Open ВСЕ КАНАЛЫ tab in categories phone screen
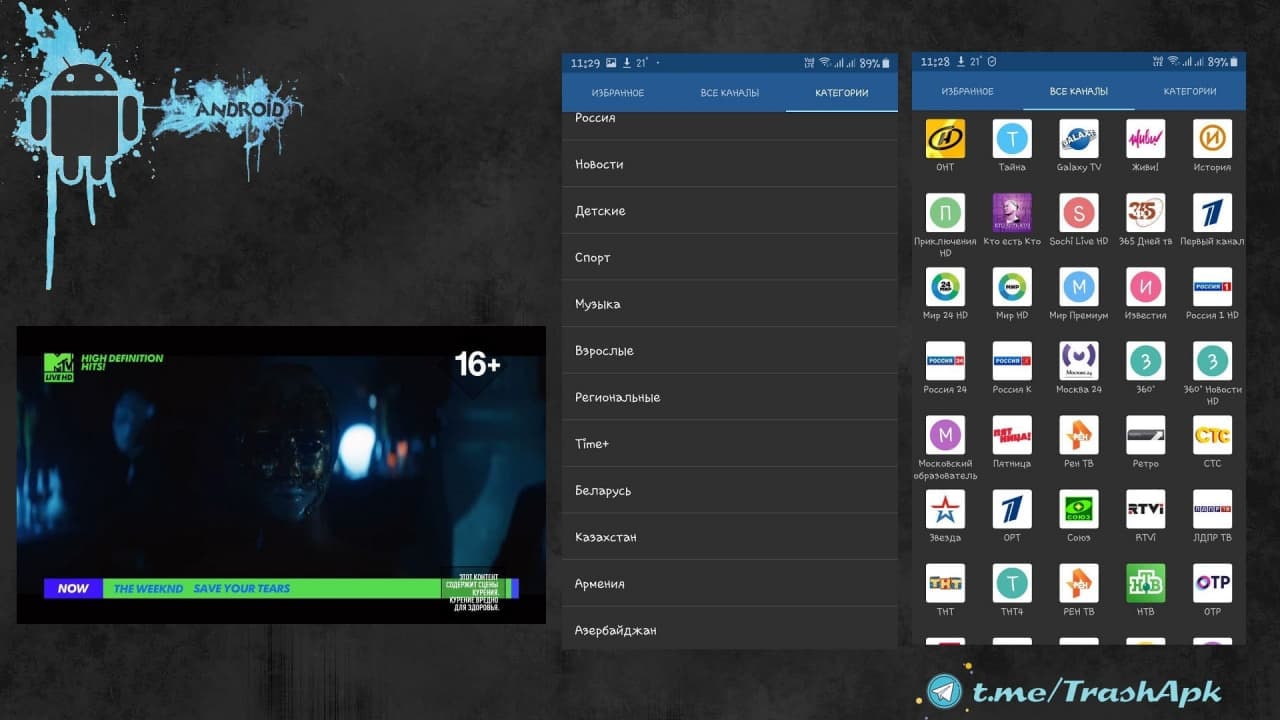 [730, 93]
